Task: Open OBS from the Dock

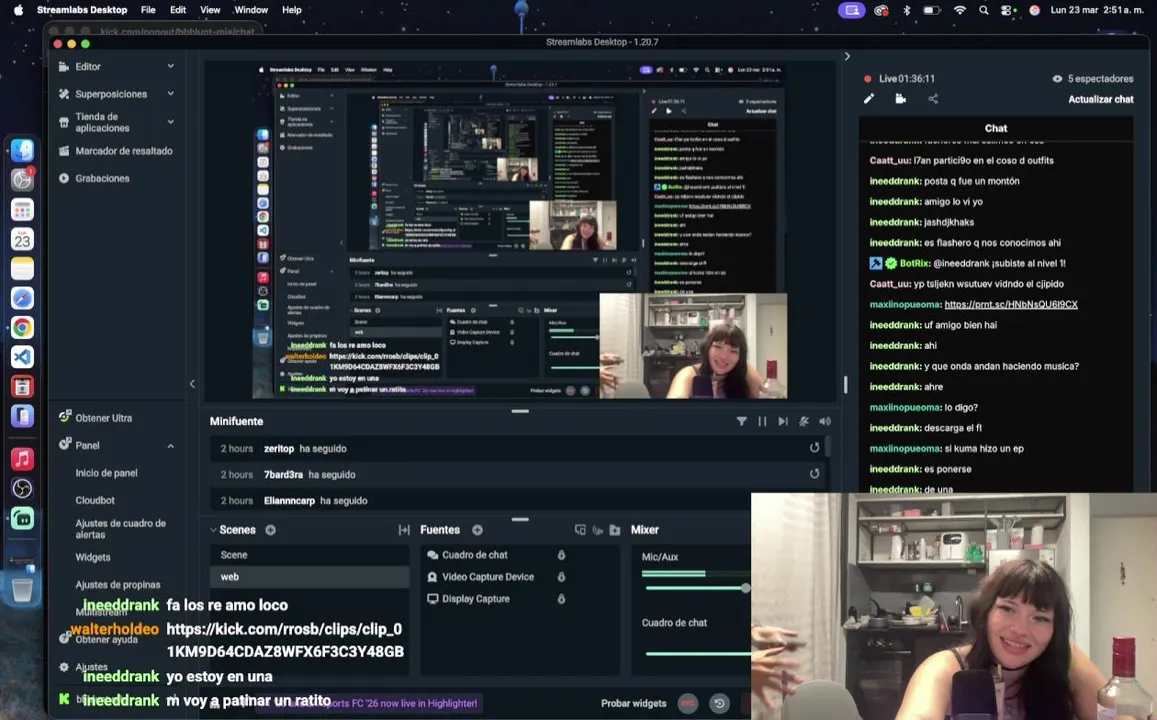Action: 22,488
